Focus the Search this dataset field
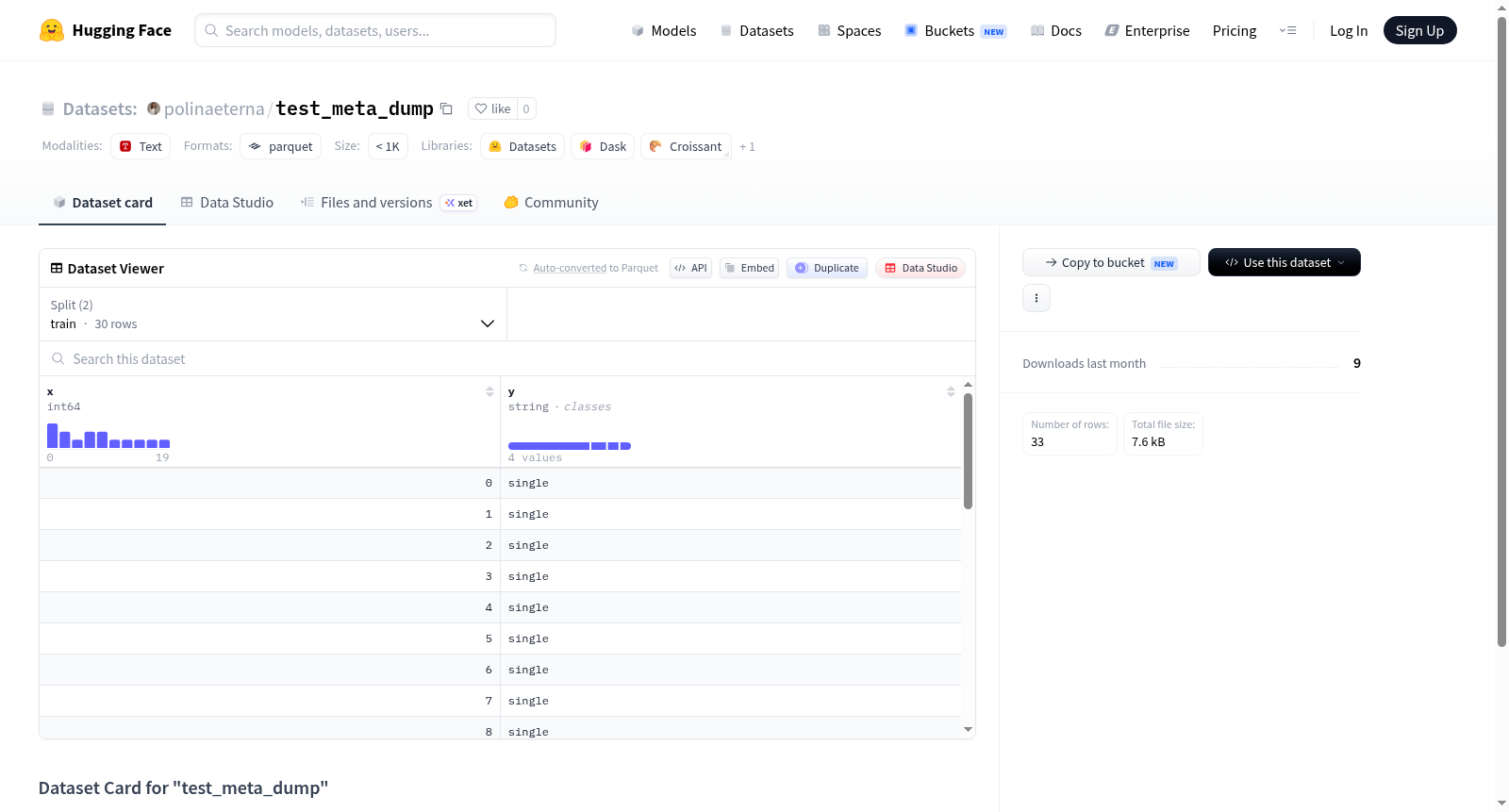The width and height of the screenshot is (1509, 812). click(x=507, y=358)
